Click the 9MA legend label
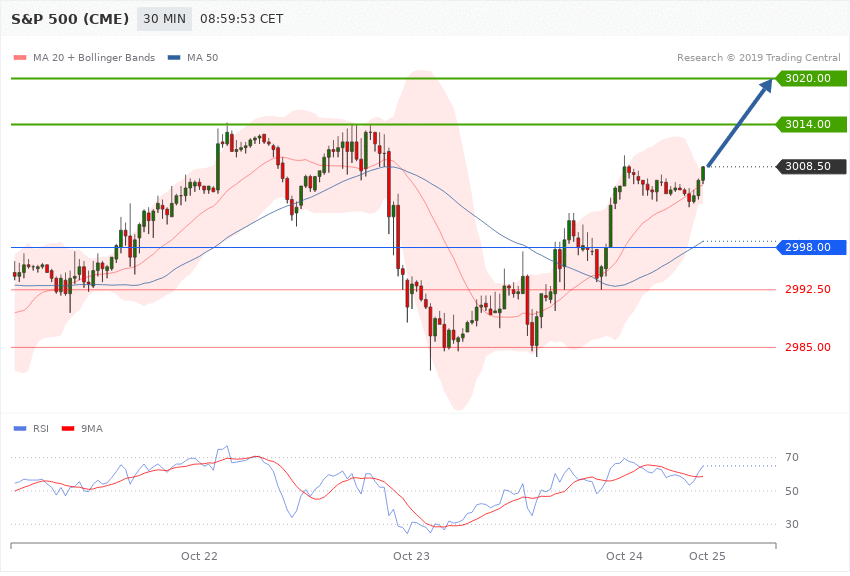Image resolution: width=850 pixels, height=576 pixels. [92, 429]
